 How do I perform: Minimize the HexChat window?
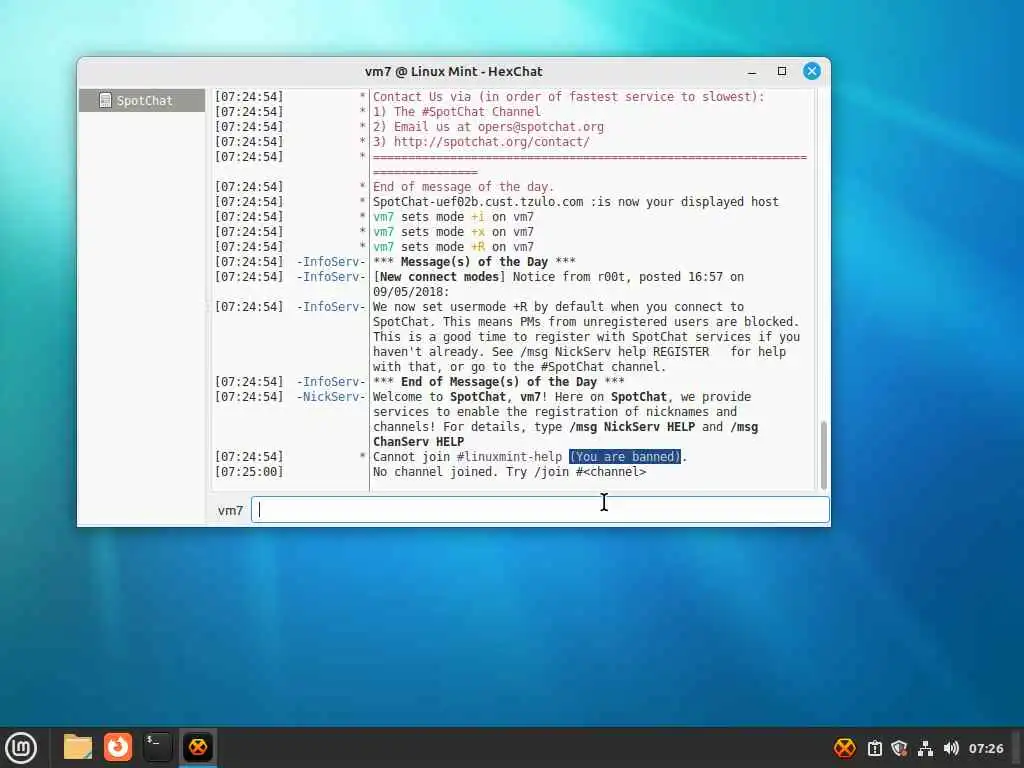[x=752, y=71]
